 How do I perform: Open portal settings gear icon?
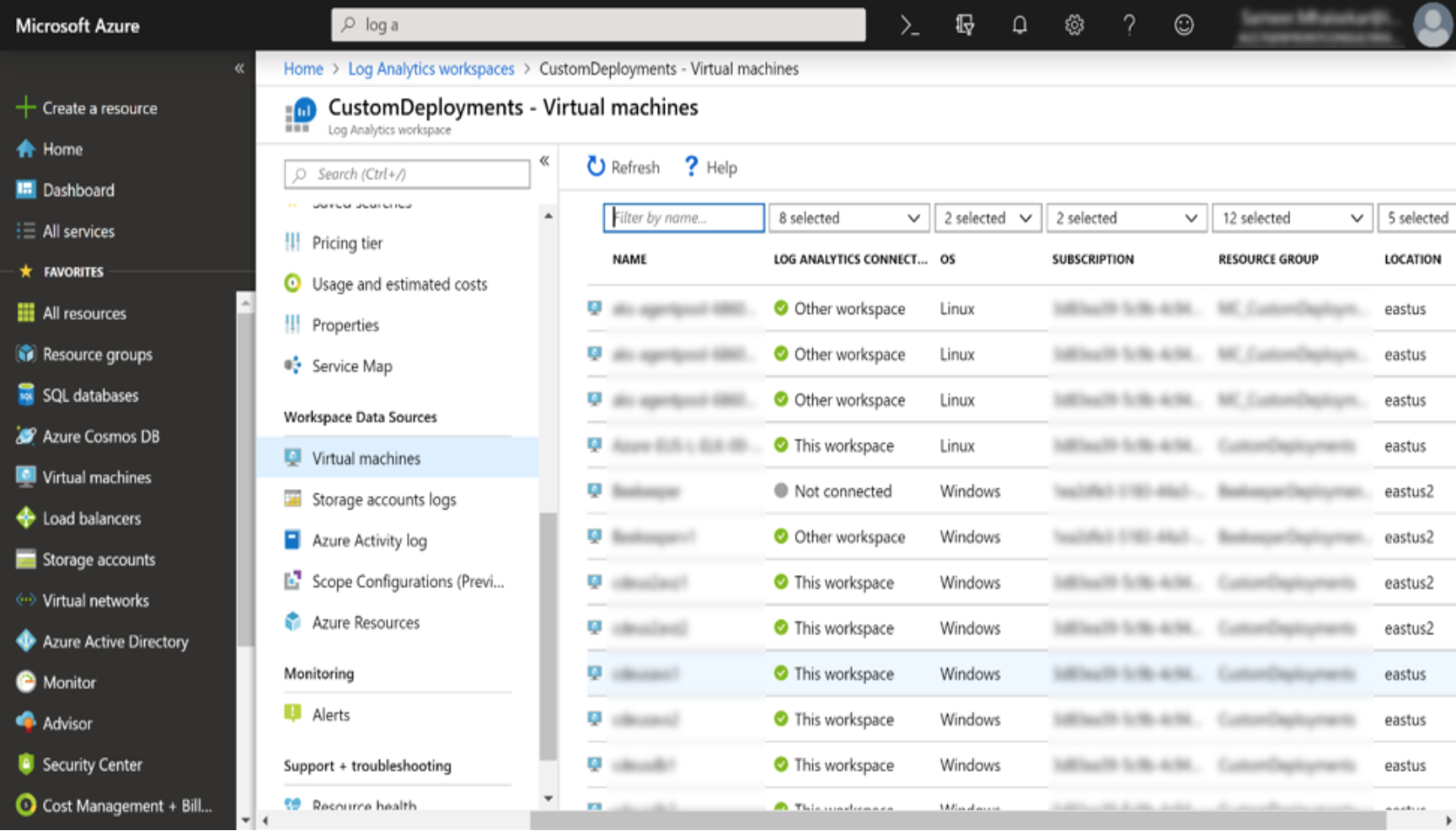(1074, 25)
